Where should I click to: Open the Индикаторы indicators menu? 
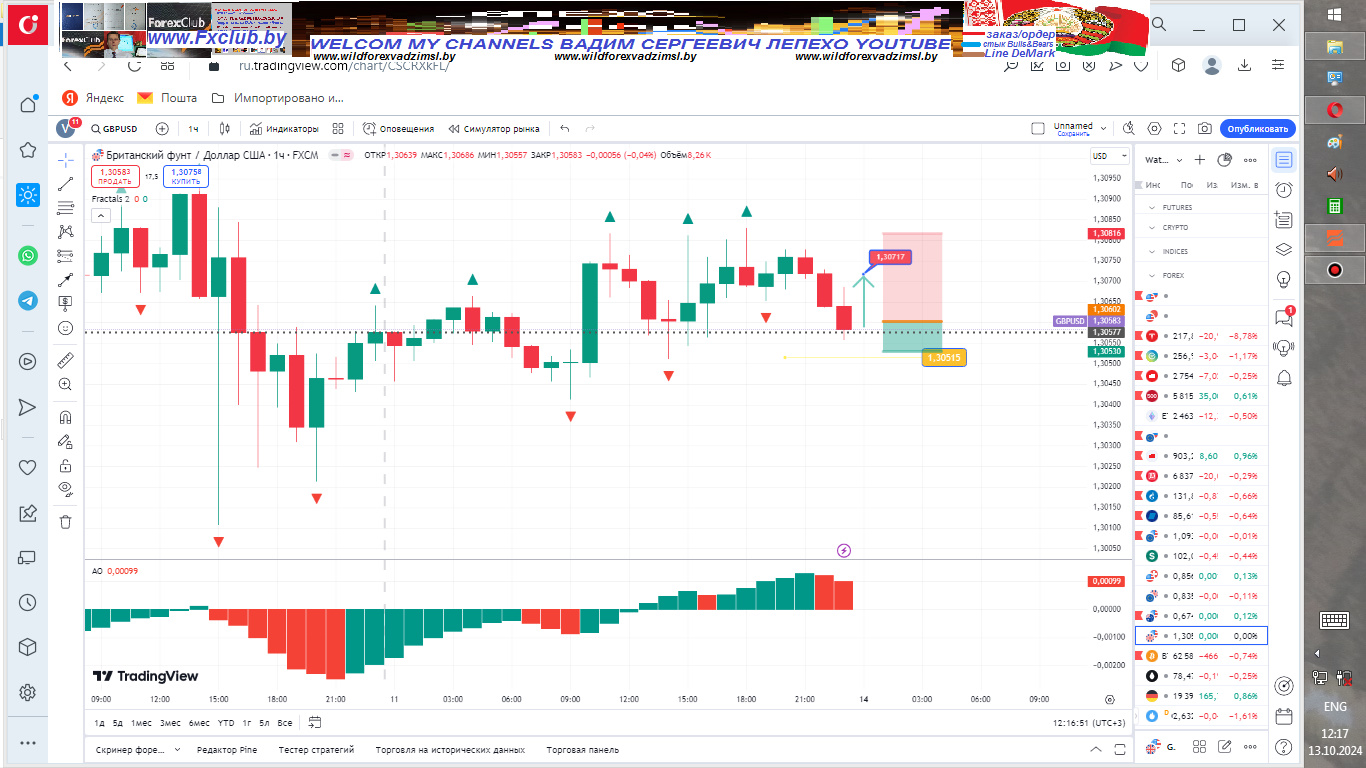(284, 129)
